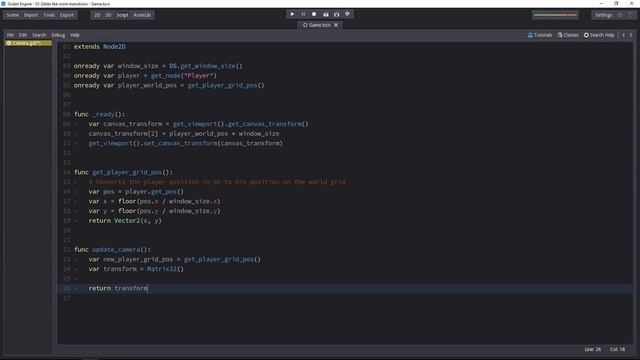
Task: Click 'return Vector2(x, y)' on line 19
Action: point(125,220)
